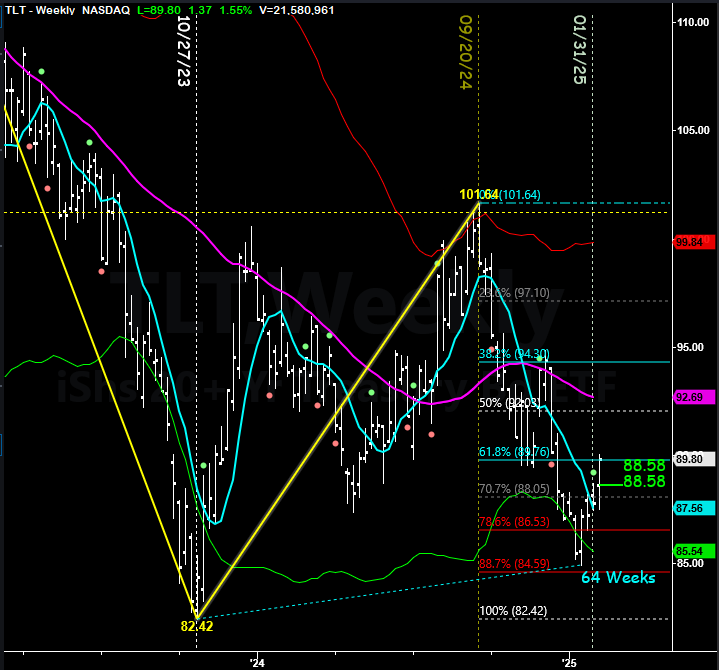Click the 110.00 price axis label
This screenshot has width=719, height=670.
(x=693, y=22)
